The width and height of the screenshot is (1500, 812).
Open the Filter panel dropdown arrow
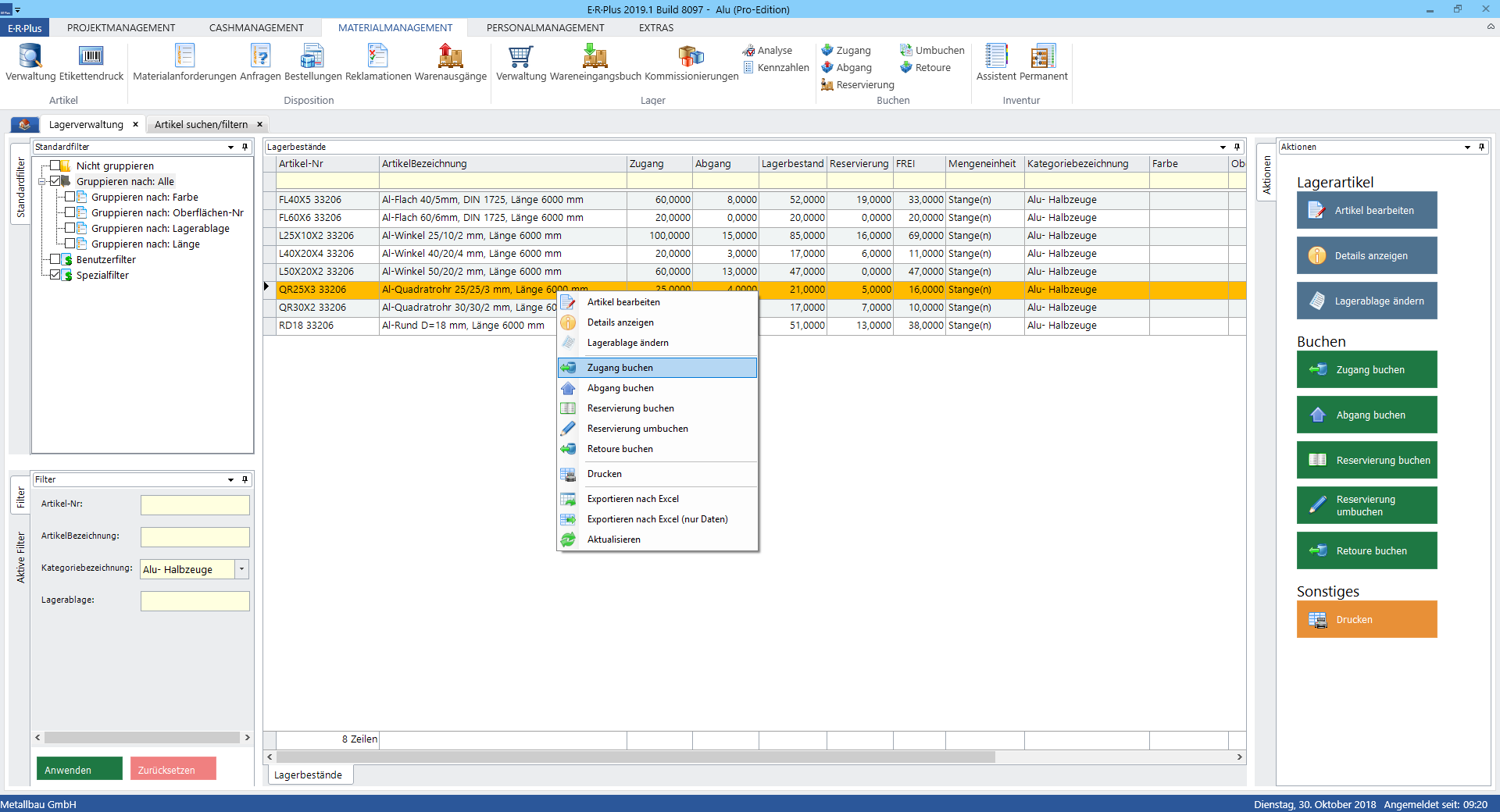point(230,479)
